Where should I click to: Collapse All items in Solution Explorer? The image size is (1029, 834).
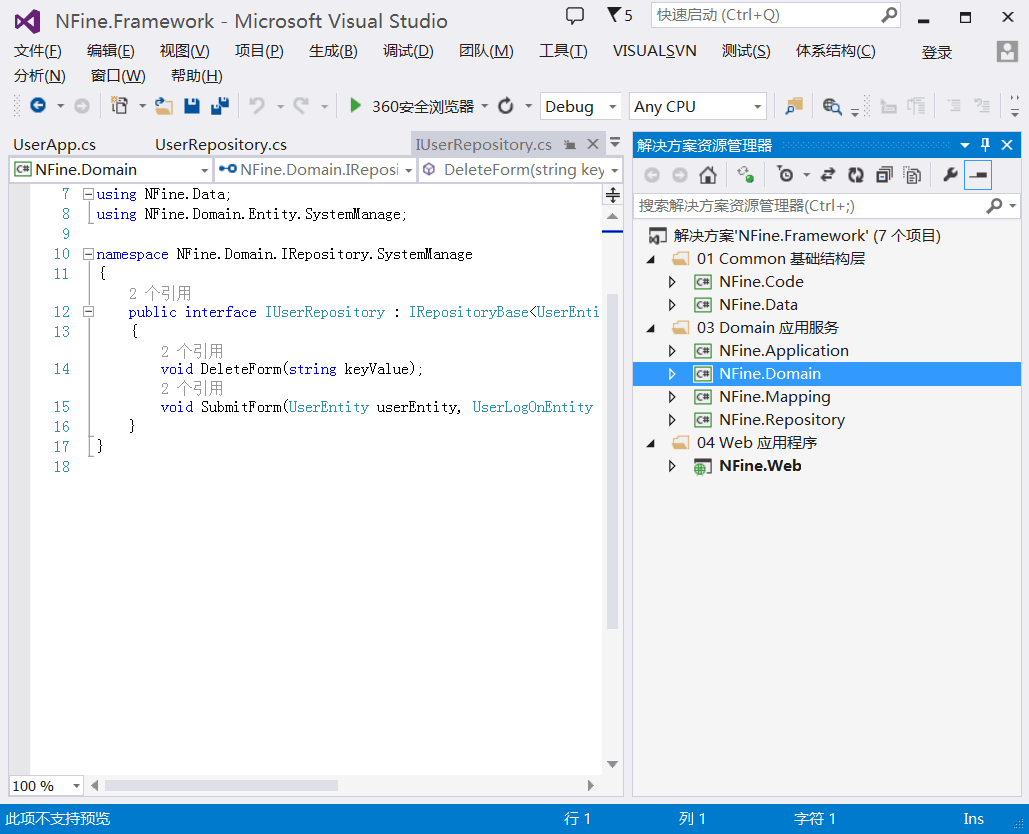point(884,175)
